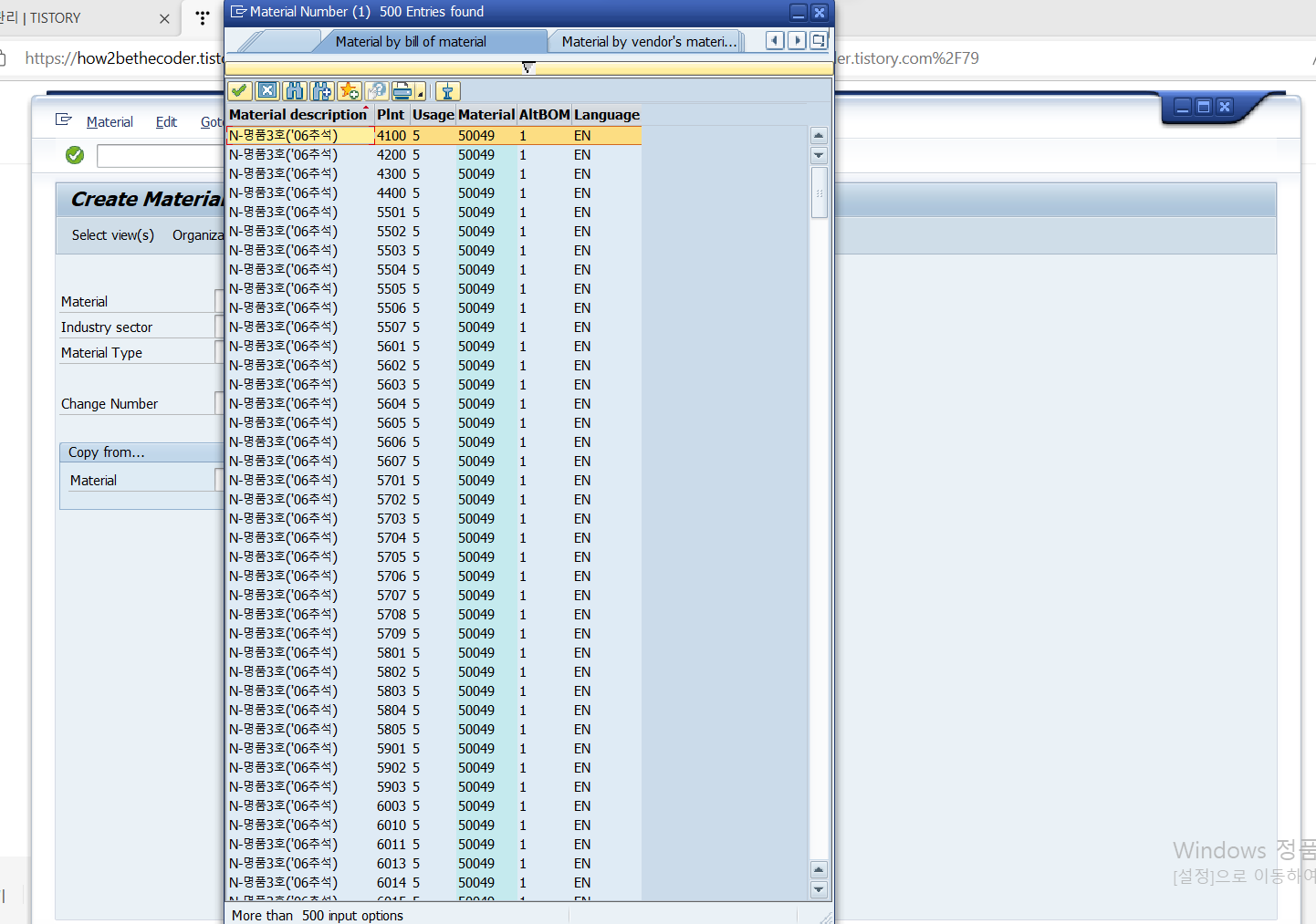Select plant cell 4200
Screen dimensions: 1316x924
click(392, 155)
